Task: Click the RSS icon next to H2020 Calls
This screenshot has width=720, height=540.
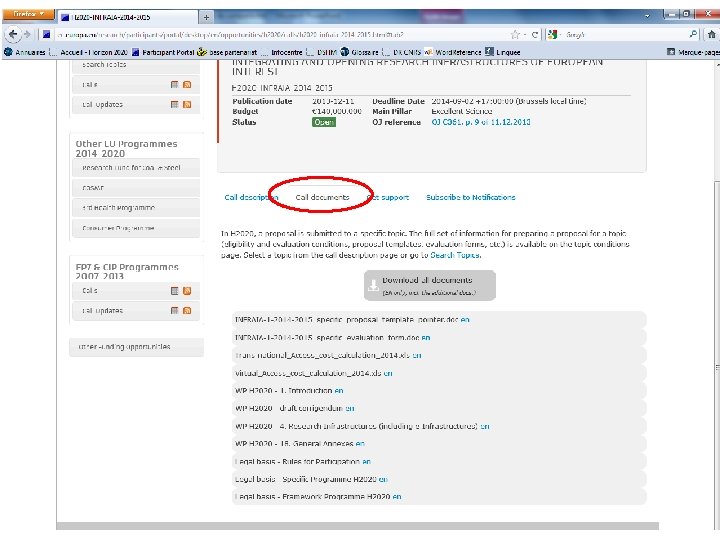Action: 187,84
